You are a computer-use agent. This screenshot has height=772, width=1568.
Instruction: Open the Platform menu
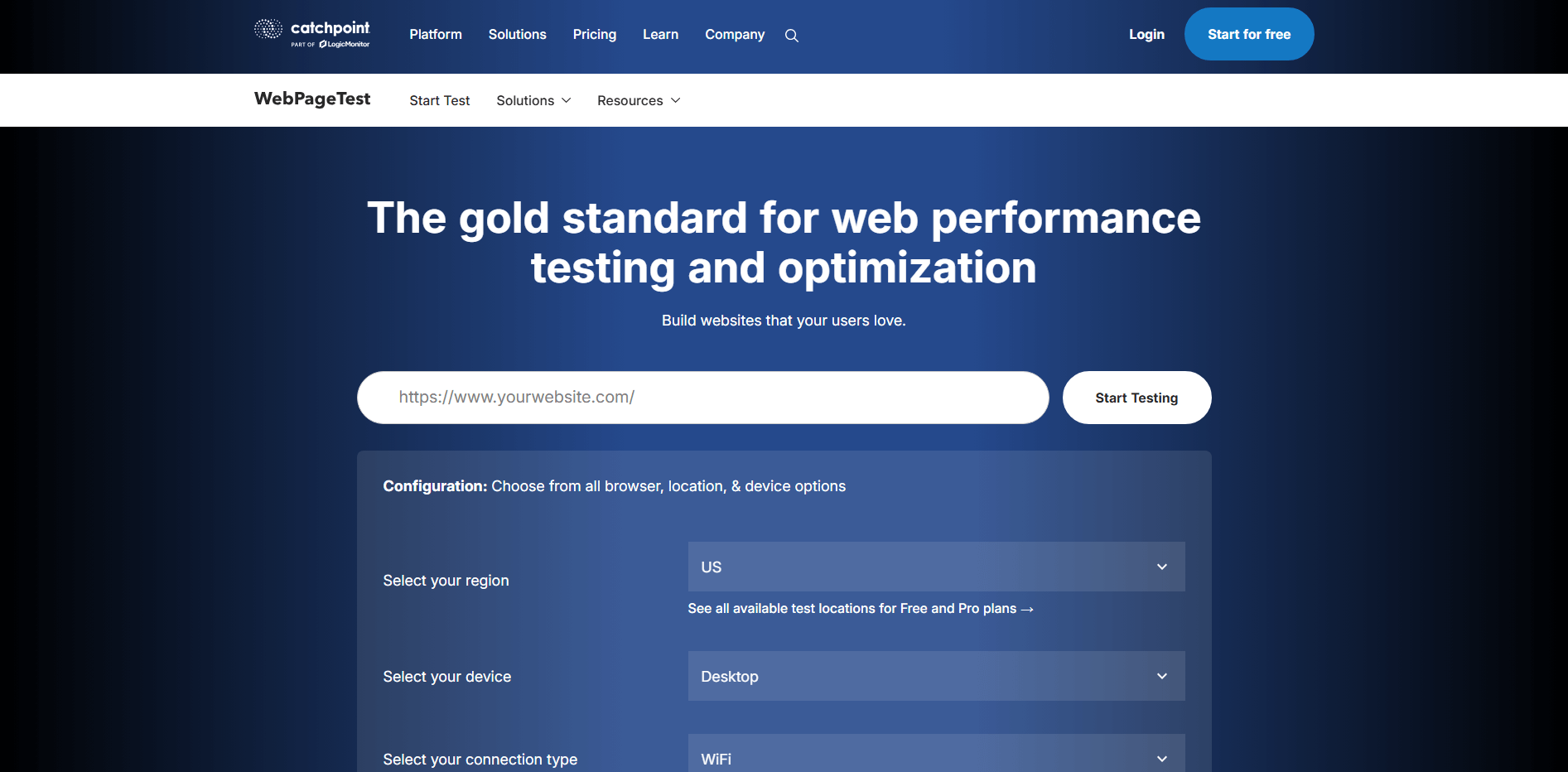tap(435, 34)
